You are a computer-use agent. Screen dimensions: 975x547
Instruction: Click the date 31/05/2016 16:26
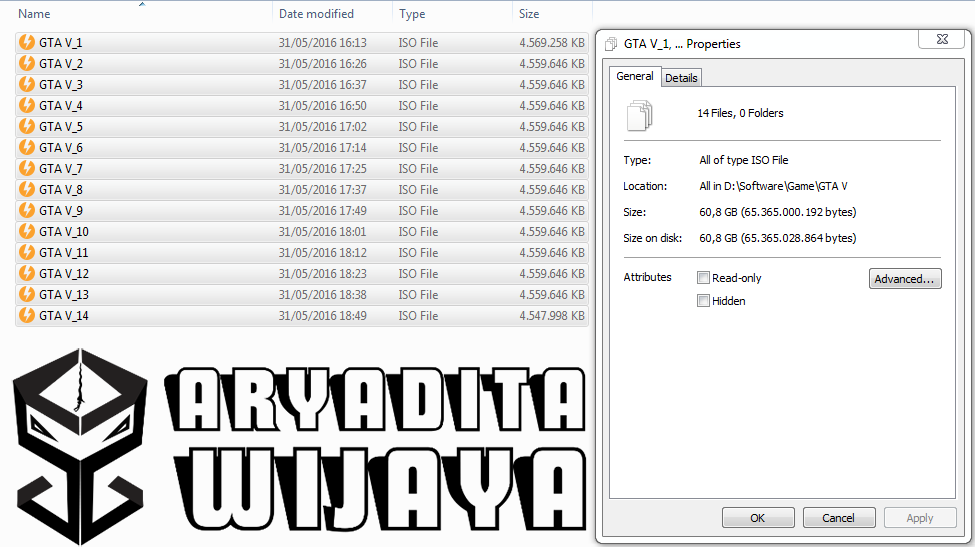[x=323, y=64]
